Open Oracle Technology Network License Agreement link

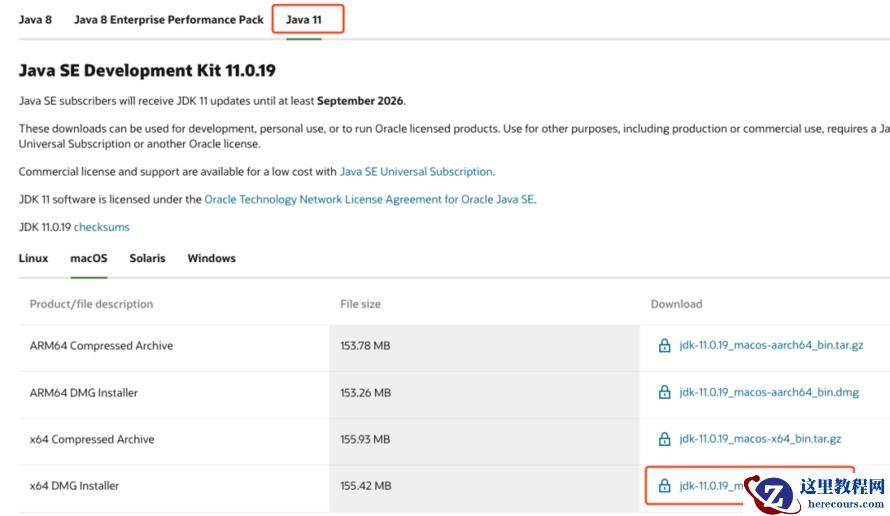[x=369, y=199]
